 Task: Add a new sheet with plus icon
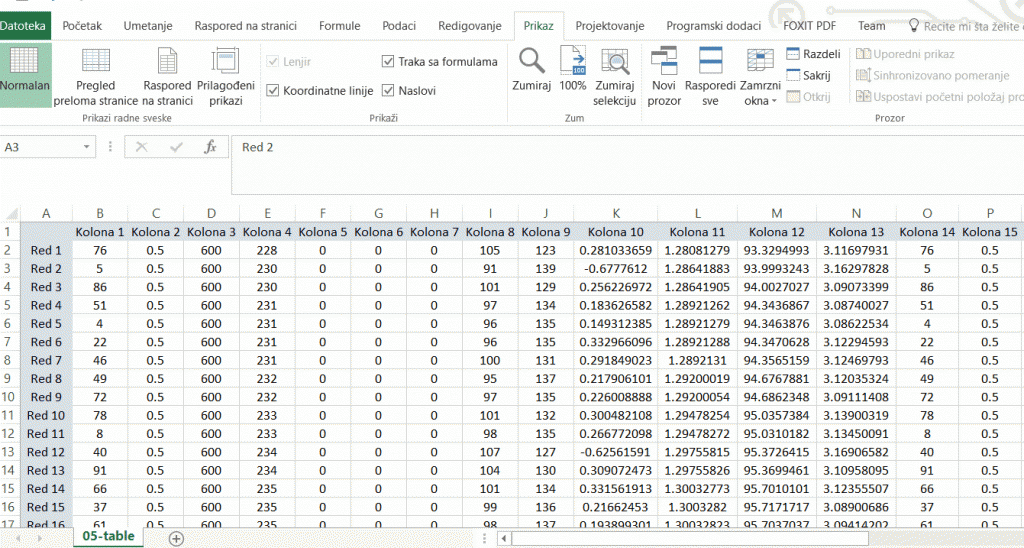pyautogui.click(x=176, y=538)
